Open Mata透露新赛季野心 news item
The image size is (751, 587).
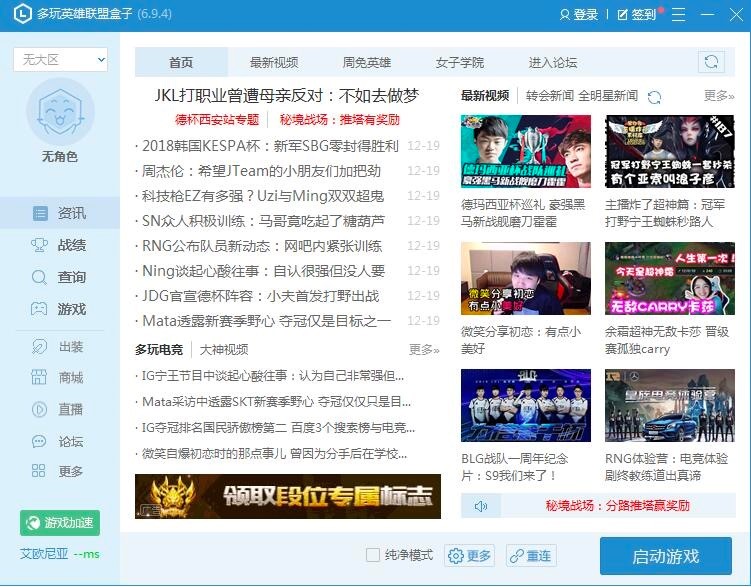266,320
